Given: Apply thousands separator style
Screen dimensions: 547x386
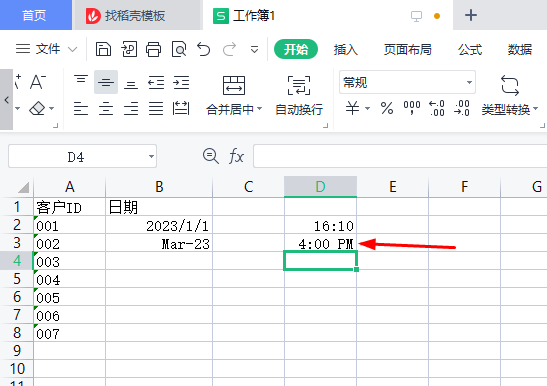Looking at the screenshot, I should [412, 108].
